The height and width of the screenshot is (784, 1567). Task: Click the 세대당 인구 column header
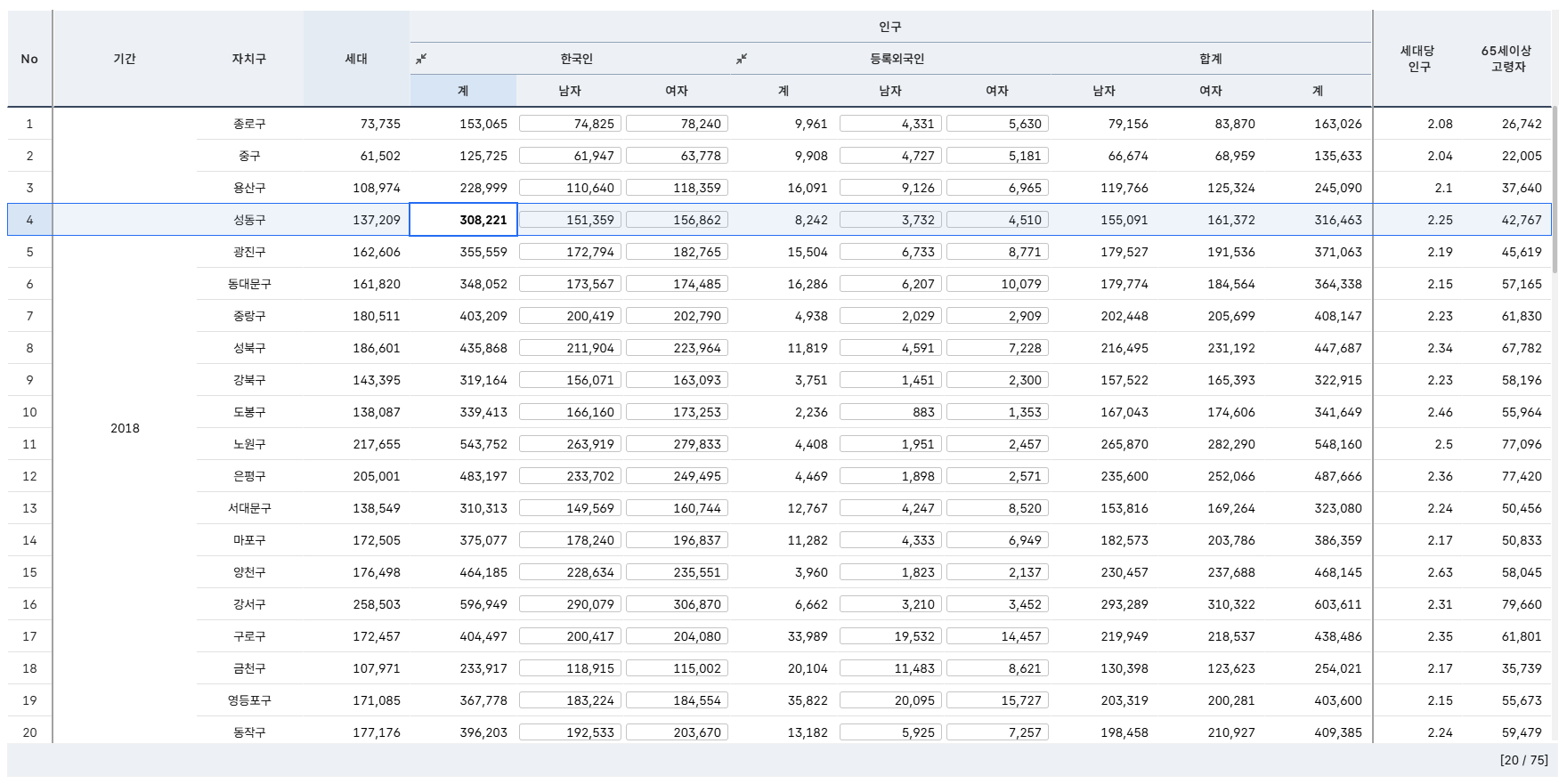pyautogui.click(x=1417, y=59)
